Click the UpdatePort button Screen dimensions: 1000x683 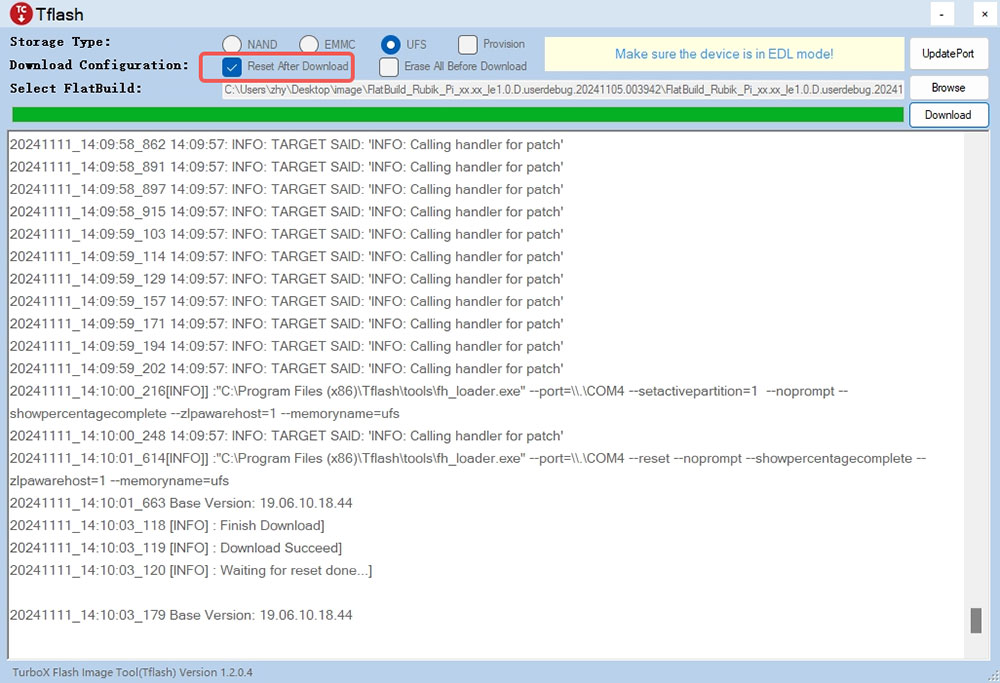[948, 54]
